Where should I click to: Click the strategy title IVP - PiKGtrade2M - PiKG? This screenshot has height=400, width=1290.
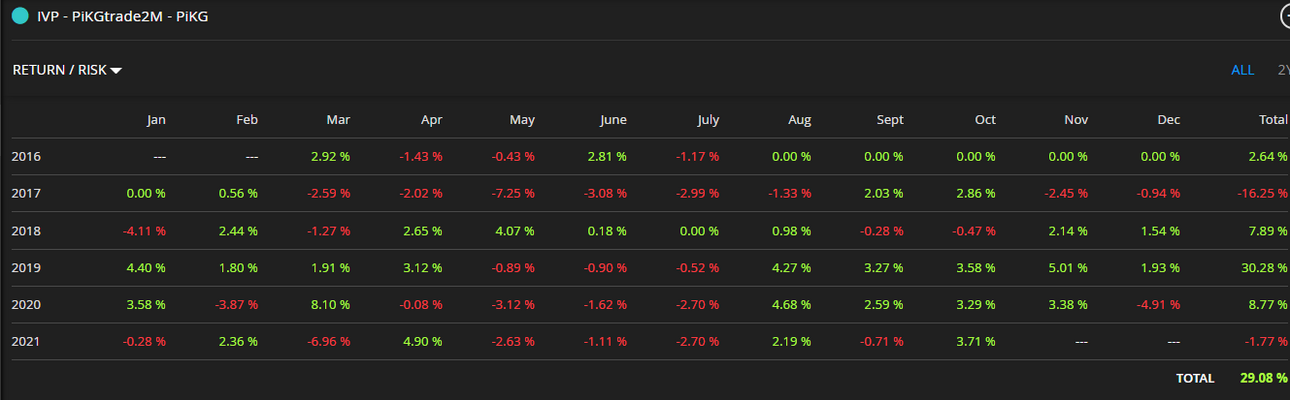[x=123, y=17]
